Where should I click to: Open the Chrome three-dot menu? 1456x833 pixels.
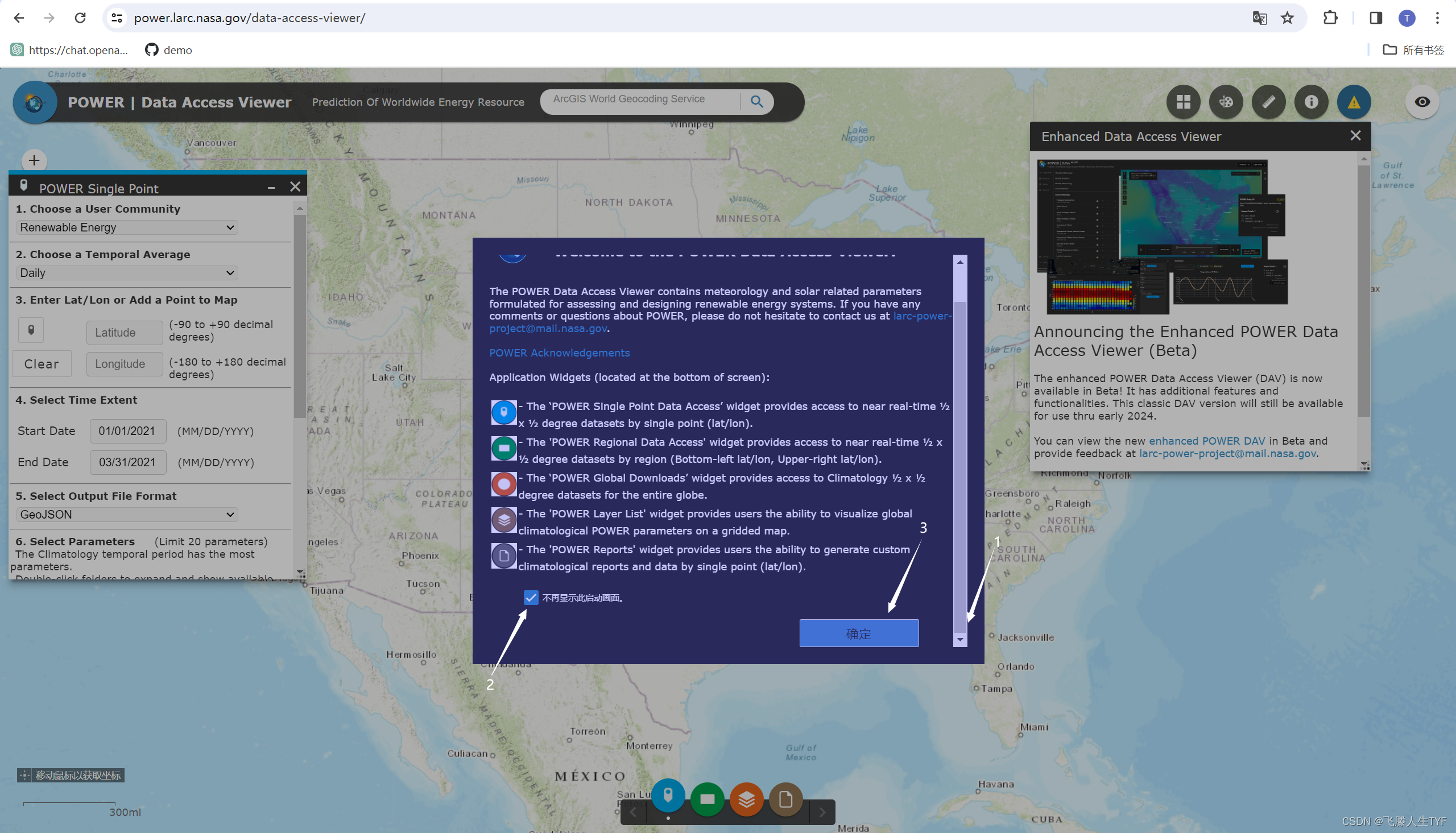coord(1437,18)
